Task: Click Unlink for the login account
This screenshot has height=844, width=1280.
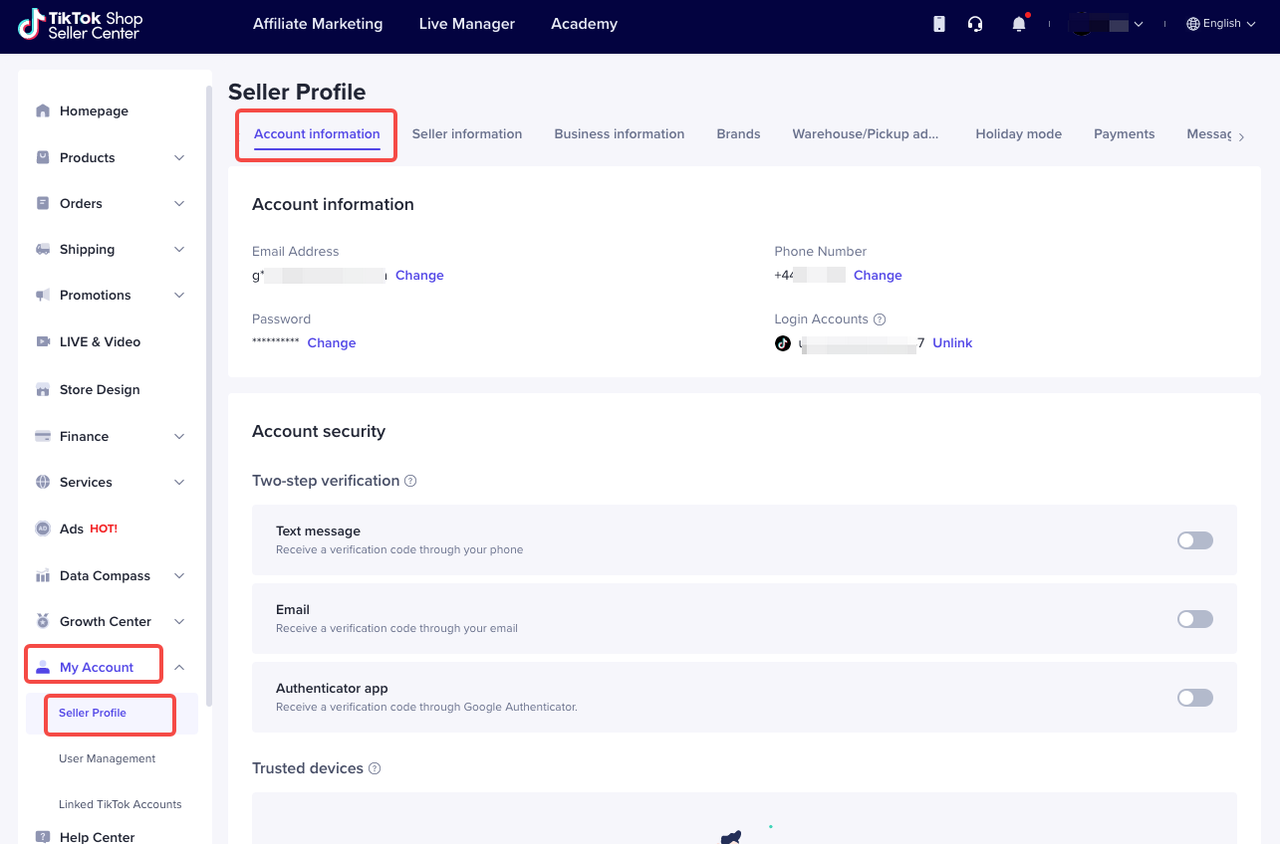Action: click(x=952, y=343)
